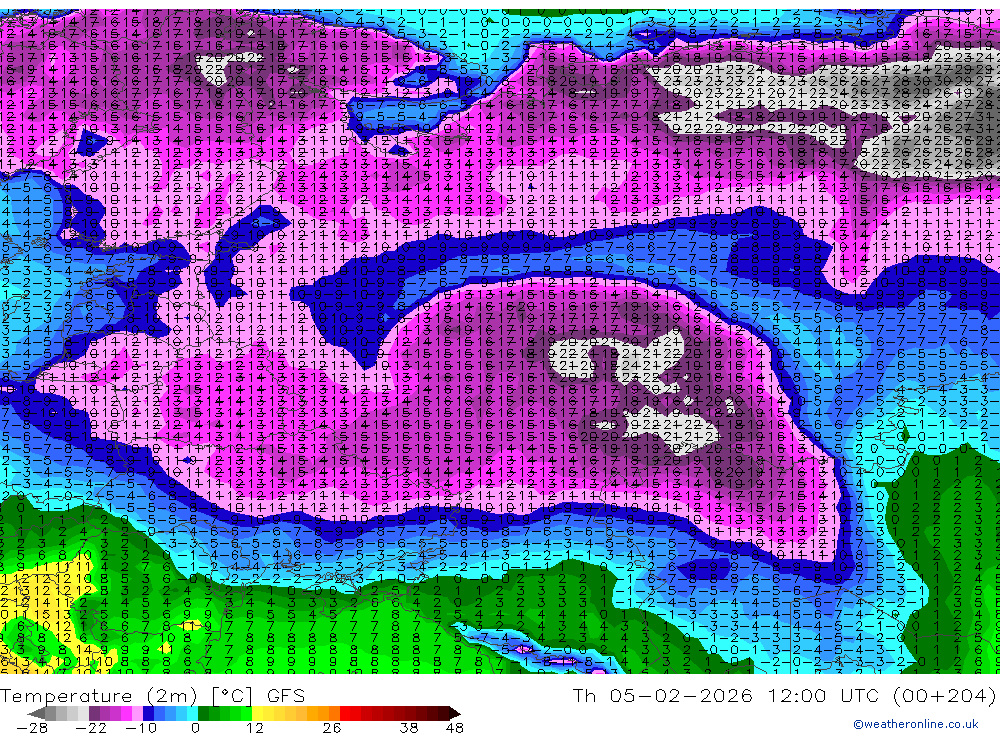
Task: Click the '-28' label on the legend
Action: coord(32,727)
